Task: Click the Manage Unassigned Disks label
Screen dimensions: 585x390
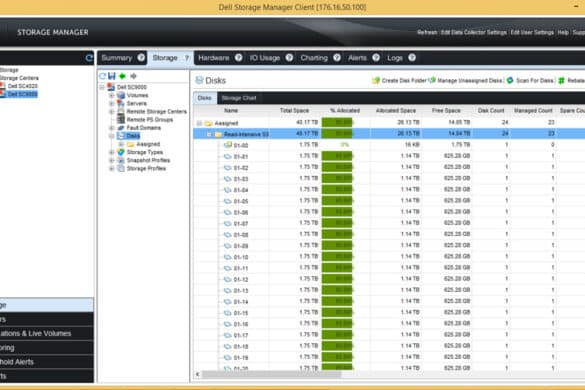Action: pyautogui.click(x=470, y=81)
